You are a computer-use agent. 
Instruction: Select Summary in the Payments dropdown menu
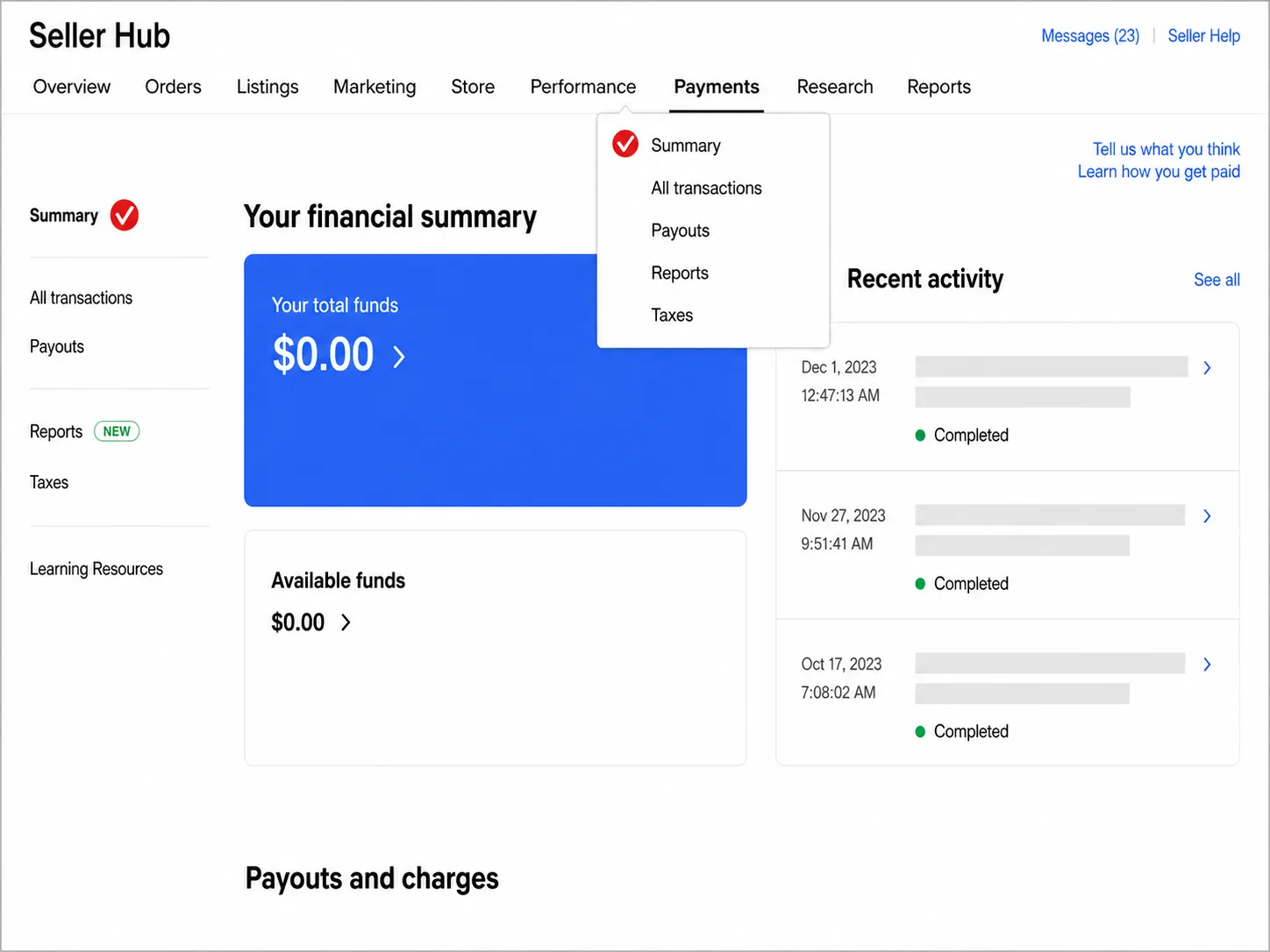686,146
